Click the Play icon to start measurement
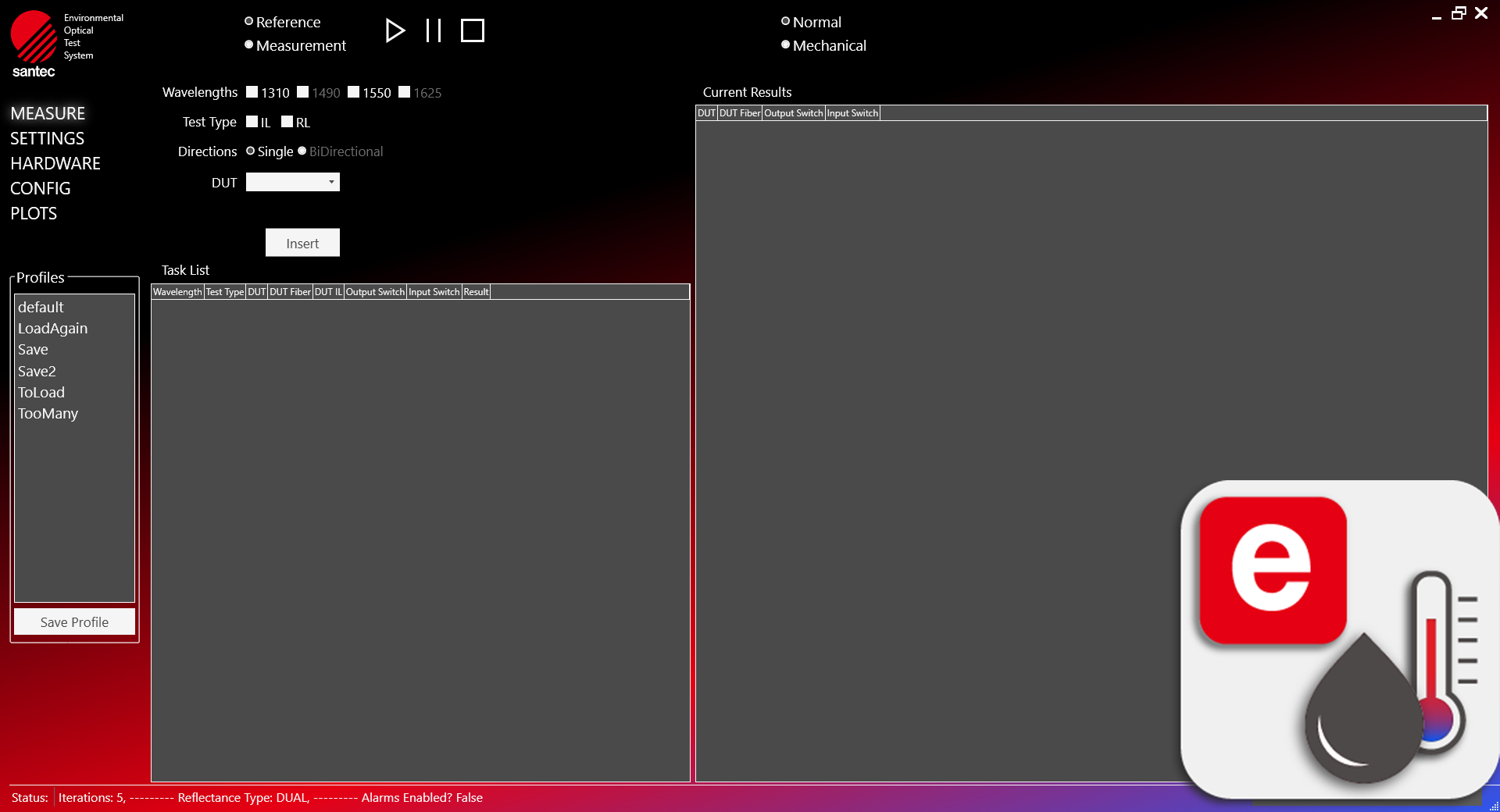Screen dimensions: 1500x812 click(395, 30)
